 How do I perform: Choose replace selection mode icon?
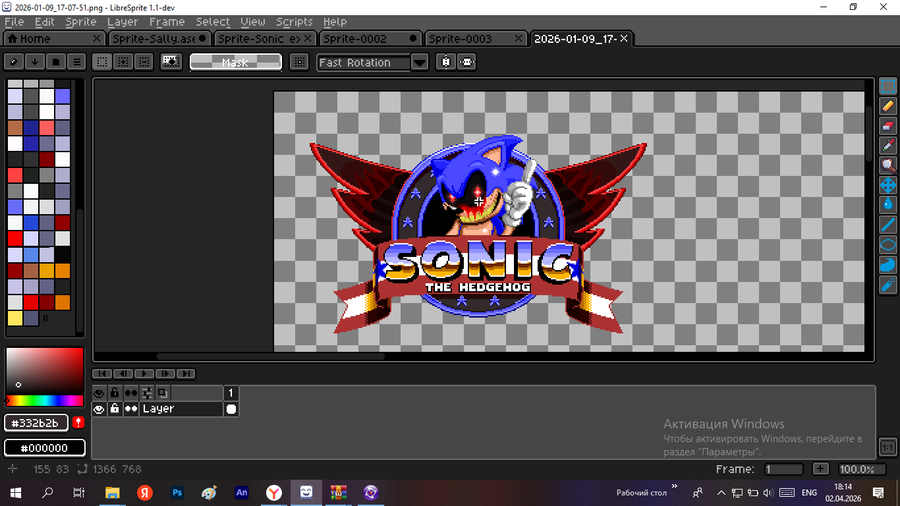pos(102,62)
